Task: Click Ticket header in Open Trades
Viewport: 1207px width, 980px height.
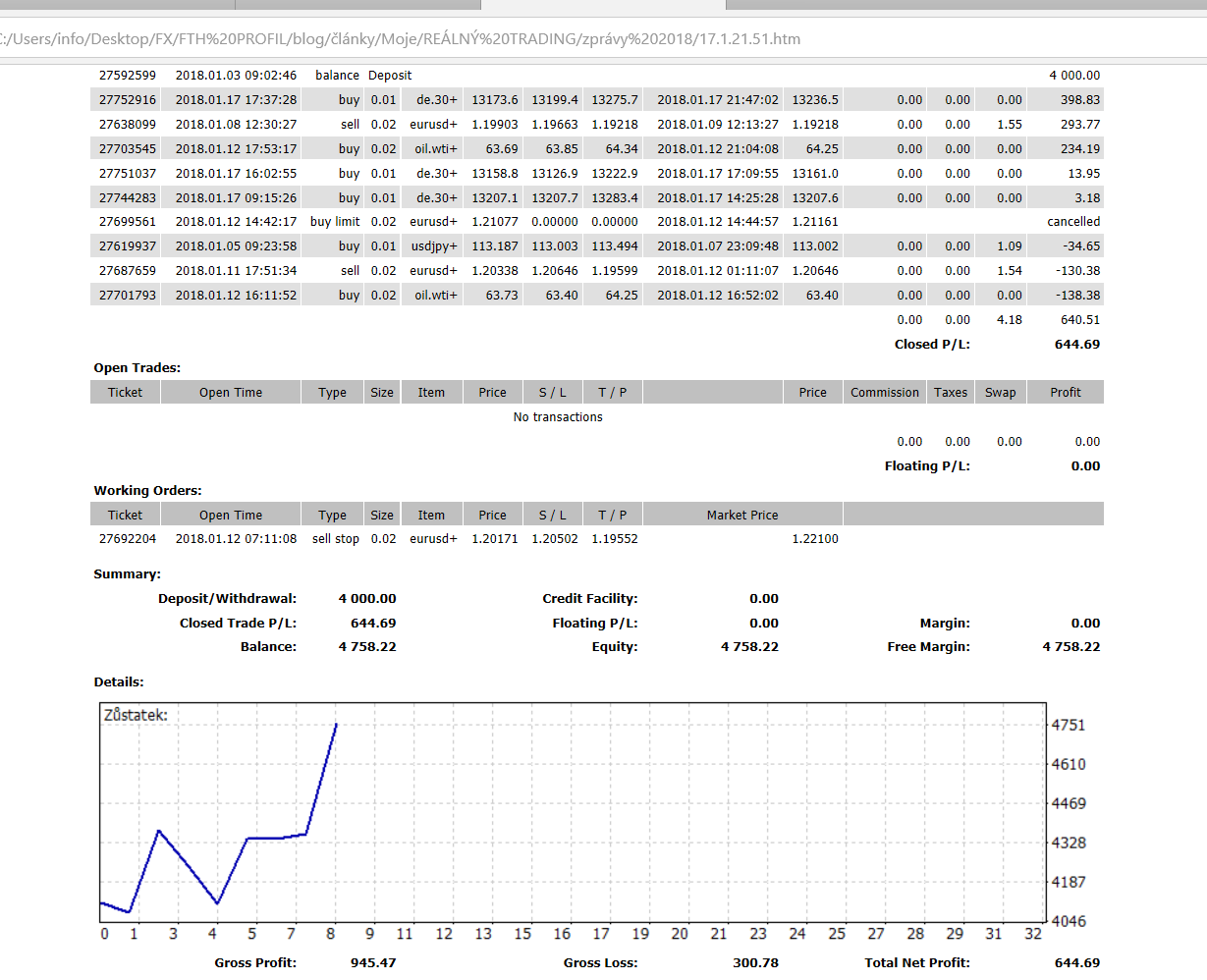Action: (x=125, y=393)
